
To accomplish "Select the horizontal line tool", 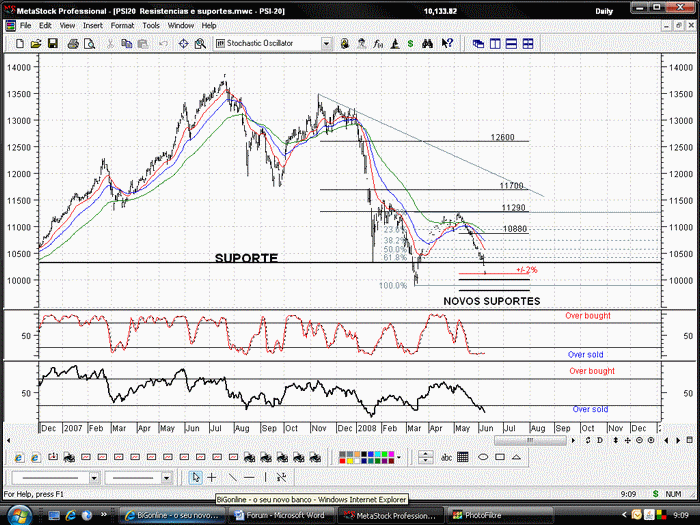I will 249,478.
